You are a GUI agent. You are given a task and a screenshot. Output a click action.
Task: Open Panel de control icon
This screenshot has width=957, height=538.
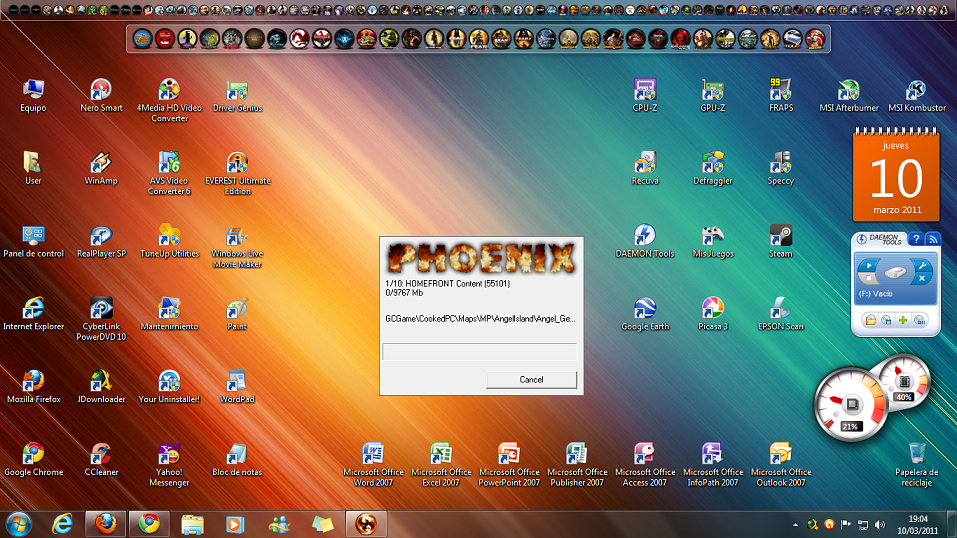(33, 242)
